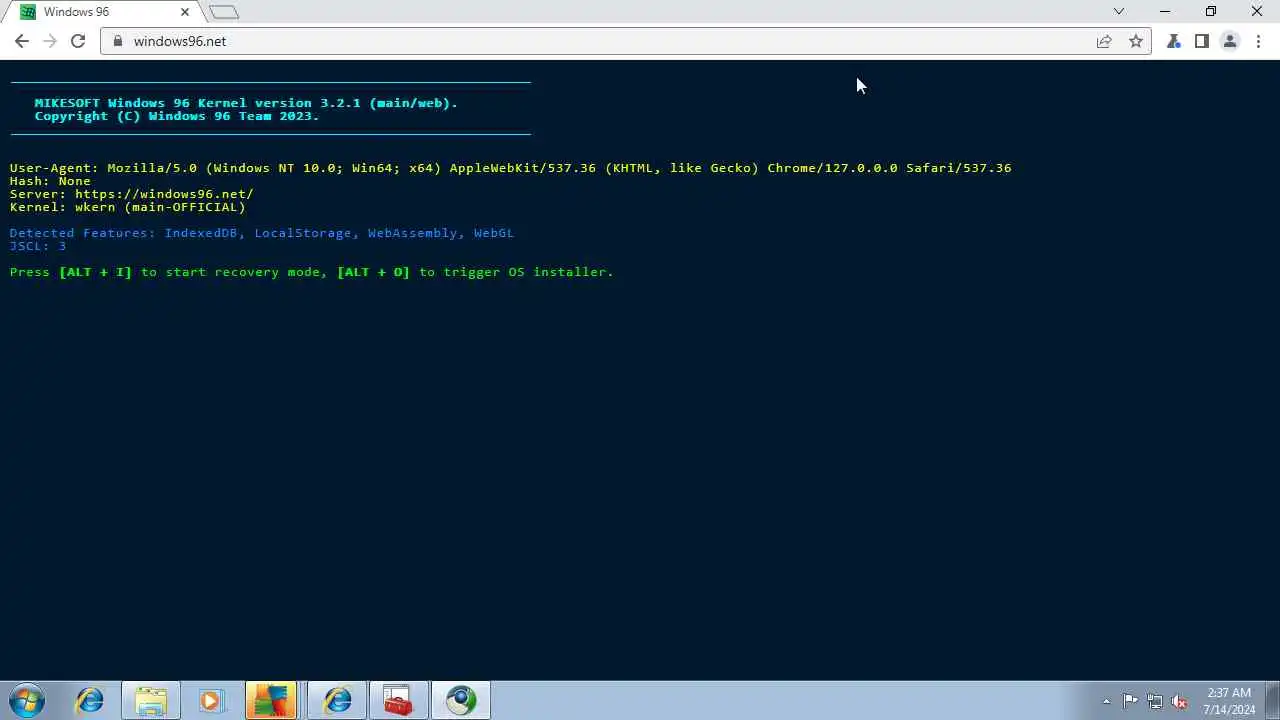Expand the tab search chevron
Image resolution: width=1280 pixels, height=720 pixels.
click(1119, 12)
